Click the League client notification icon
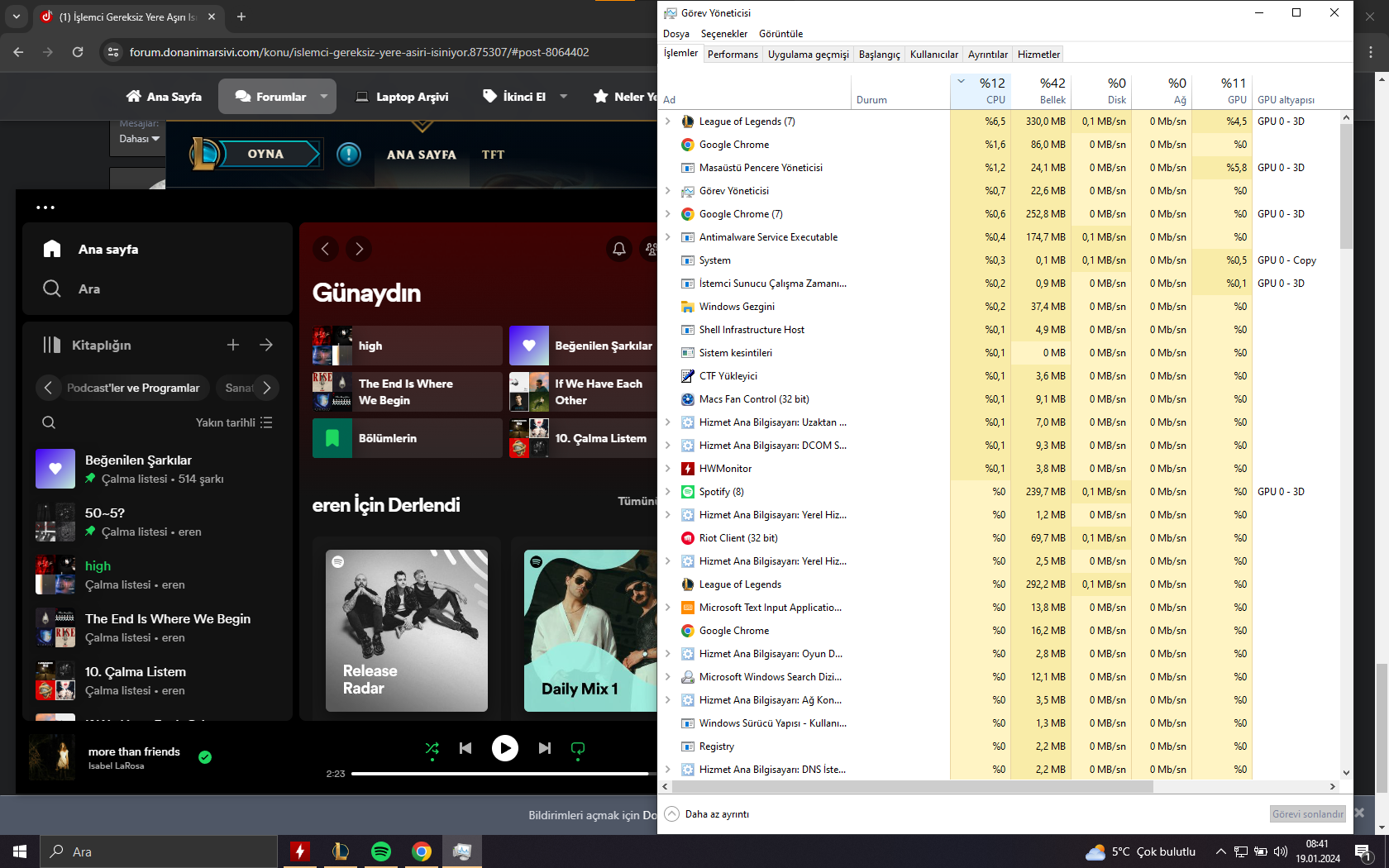1389x868 pixels. pyautogui.click(x=349, y=154)
